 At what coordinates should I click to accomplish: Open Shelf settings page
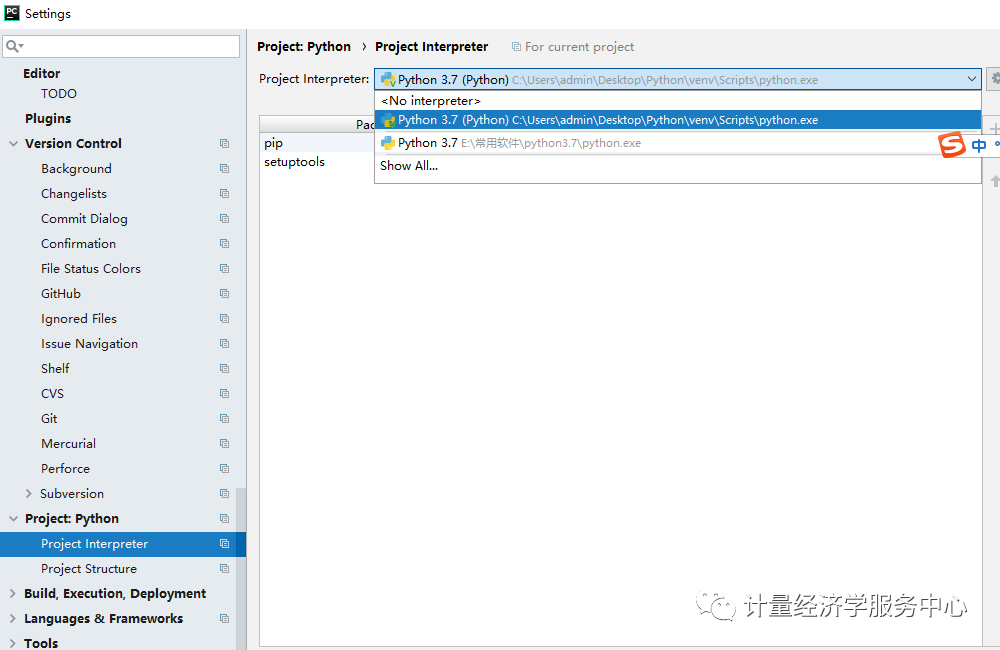coord(55,368)
